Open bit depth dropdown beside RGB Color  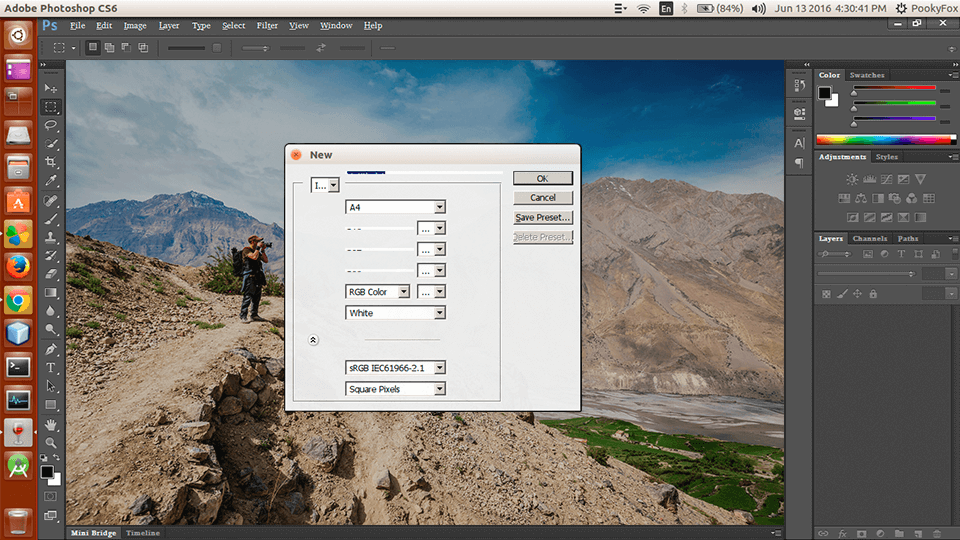pyautogui.click(x=431, y=292)
